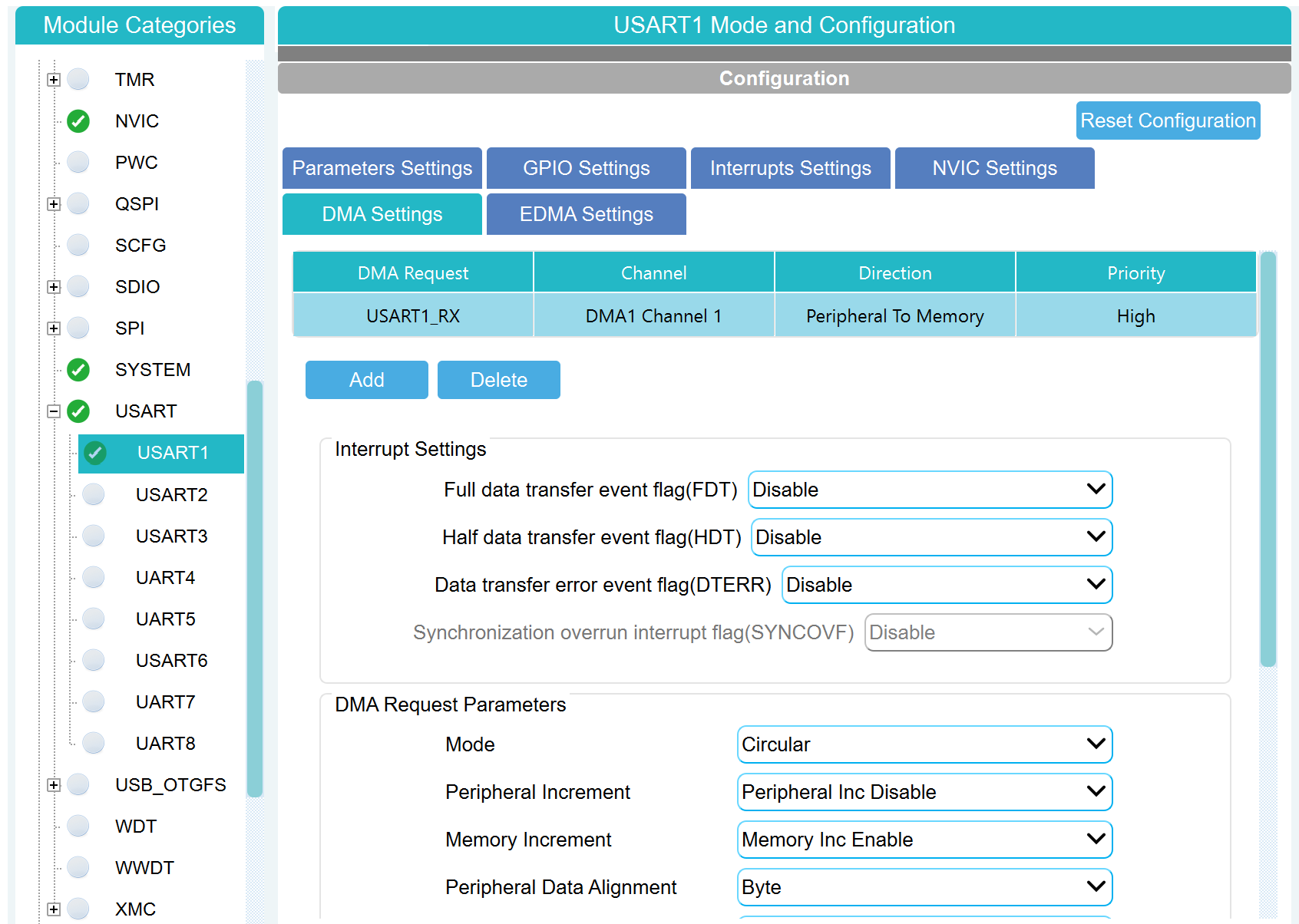This screenshot has height=924, width=1299.
Task: Open the EDMA Settings tab
Action: click(x=587, y=214)
